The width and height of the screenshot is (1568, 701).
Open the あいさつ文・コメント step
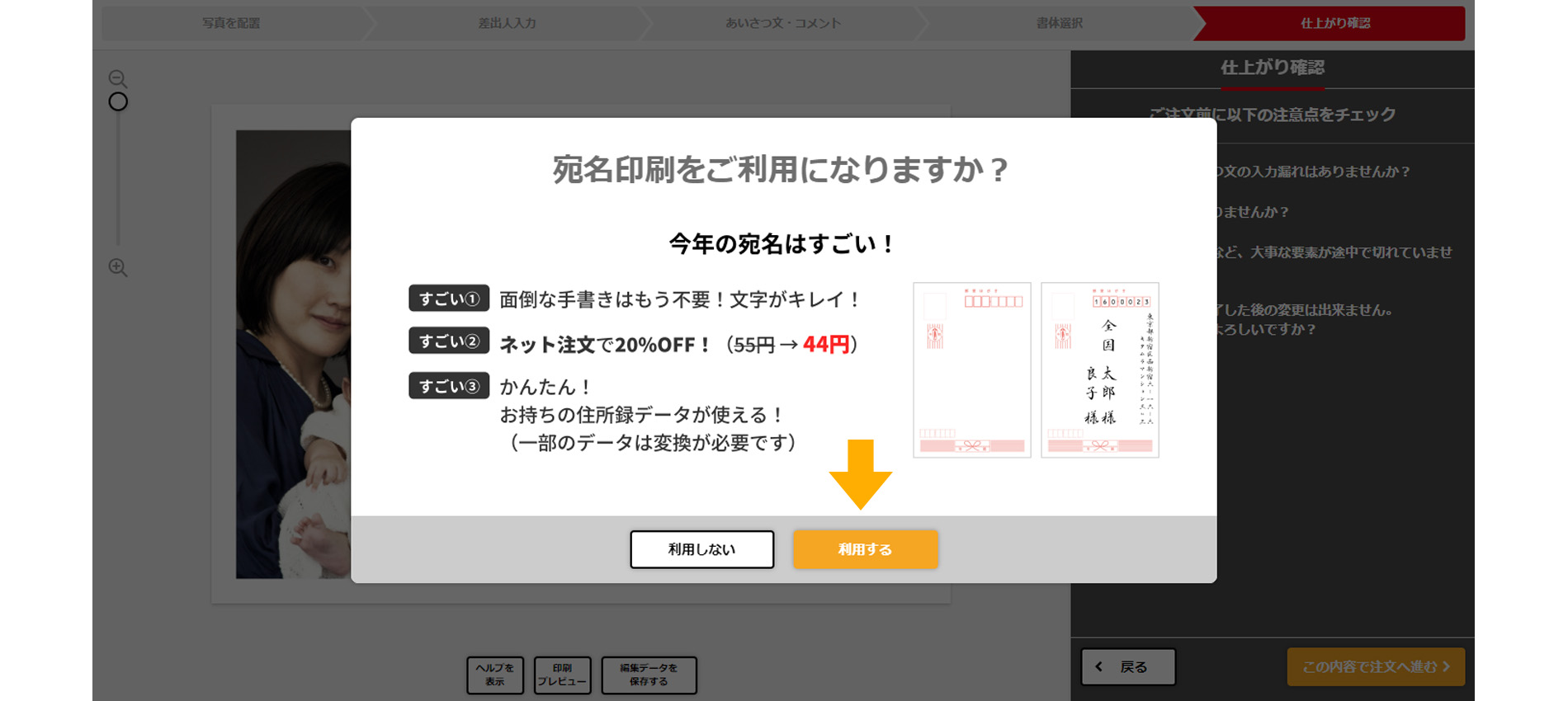(782, 23)
